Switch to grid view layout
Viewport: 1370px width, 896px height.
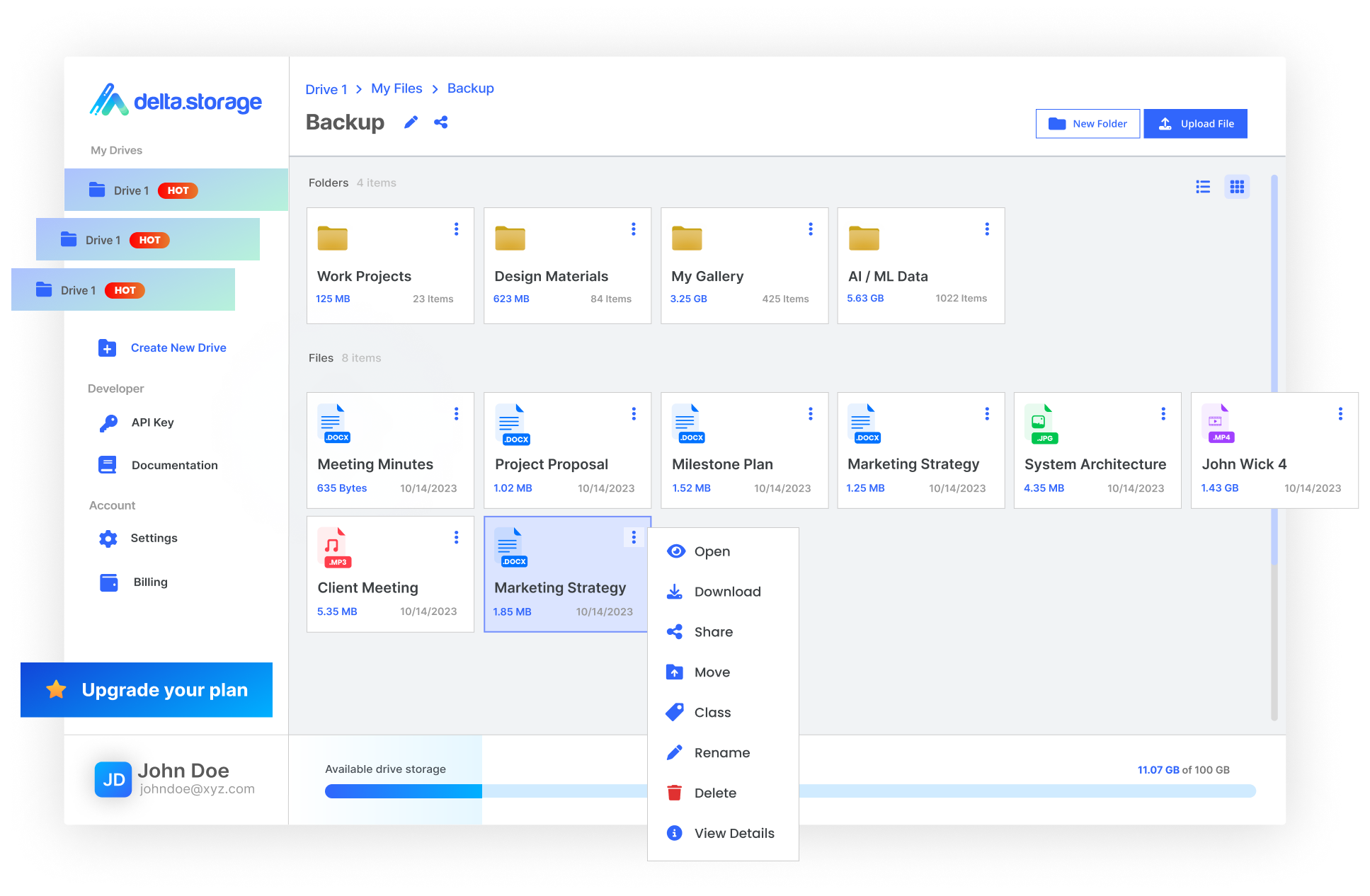1237,186
